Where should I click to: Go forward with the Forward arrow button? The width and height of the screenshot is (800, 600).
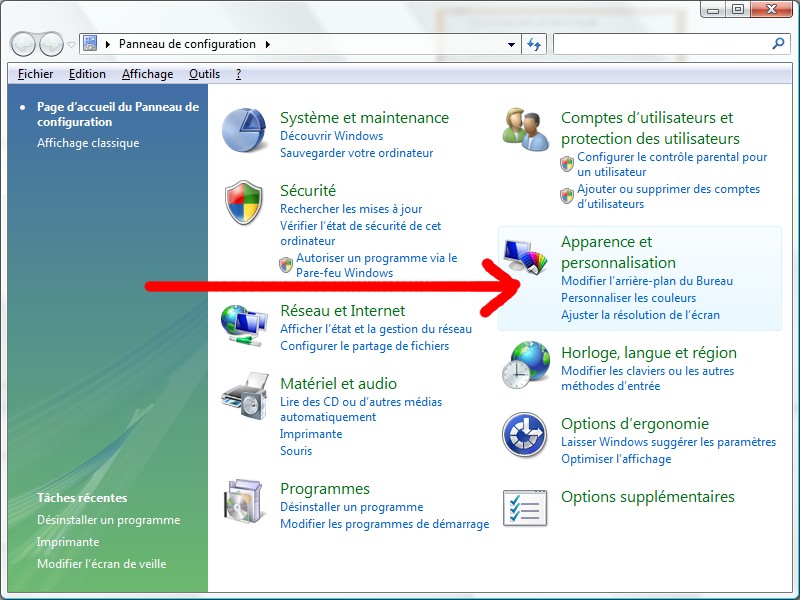tap(52, 44)
